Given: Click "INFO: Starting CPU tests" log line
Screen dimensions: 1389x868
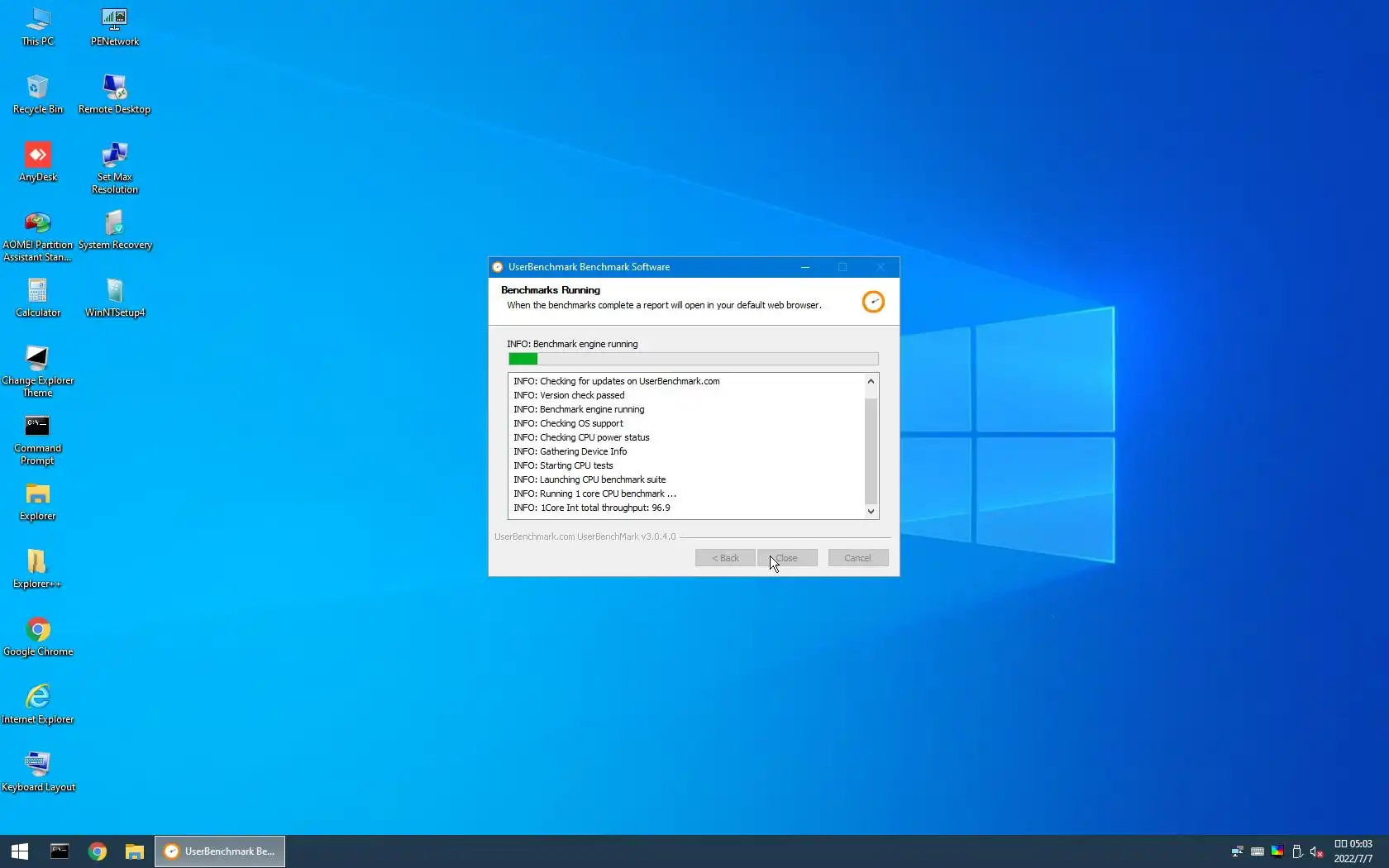Looking at the screenshot, I should [x=563, y=465].
